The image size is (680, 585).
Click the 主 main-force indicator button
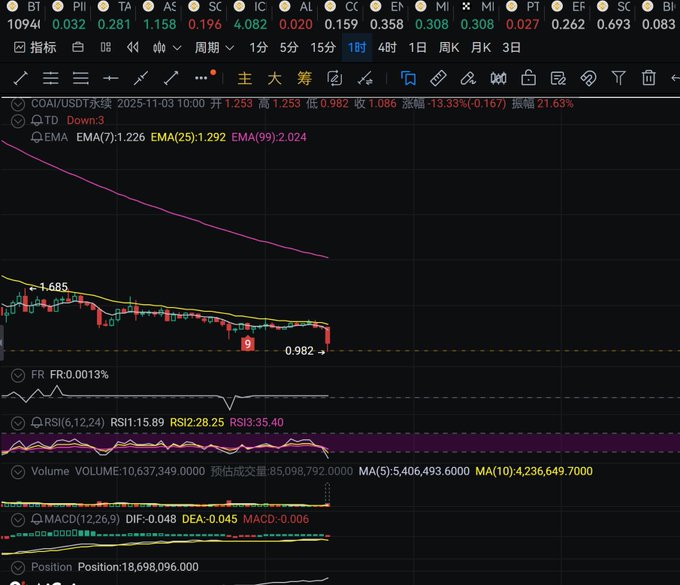pyautogui.click(x=245, y=78)
